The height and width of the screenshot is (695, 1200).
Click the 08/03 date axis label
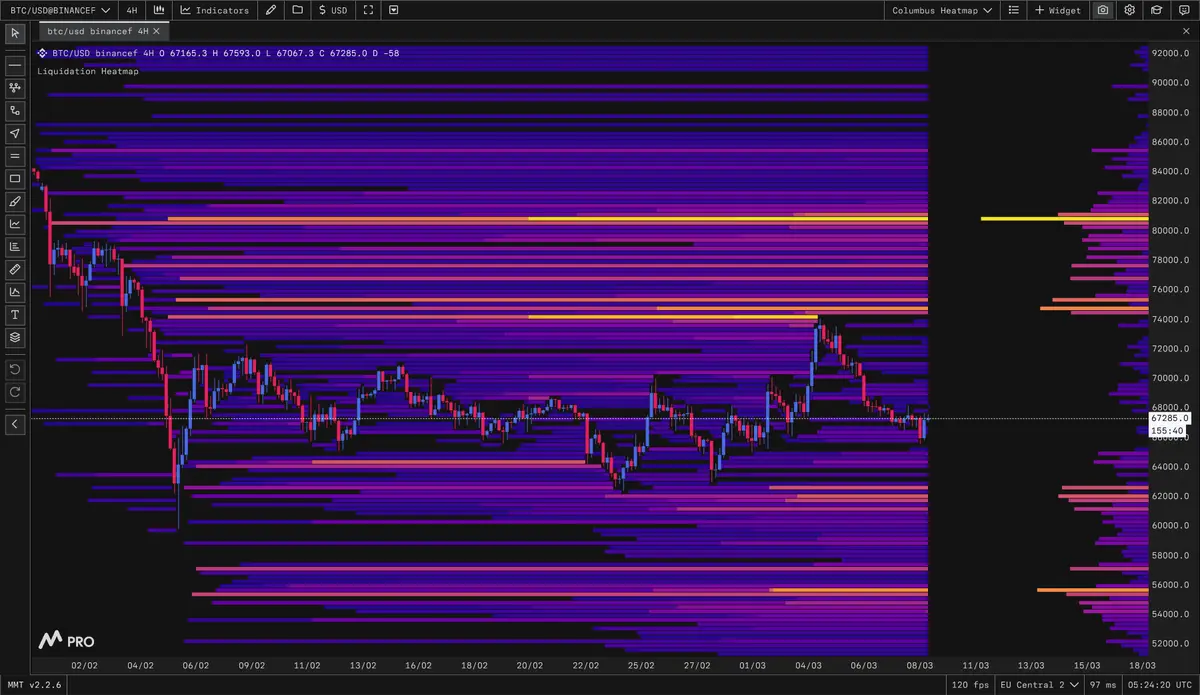click(x=920, y=665)
